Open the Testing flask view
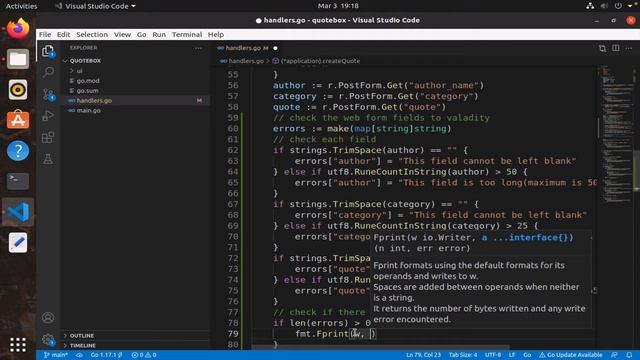 point(48,159)
